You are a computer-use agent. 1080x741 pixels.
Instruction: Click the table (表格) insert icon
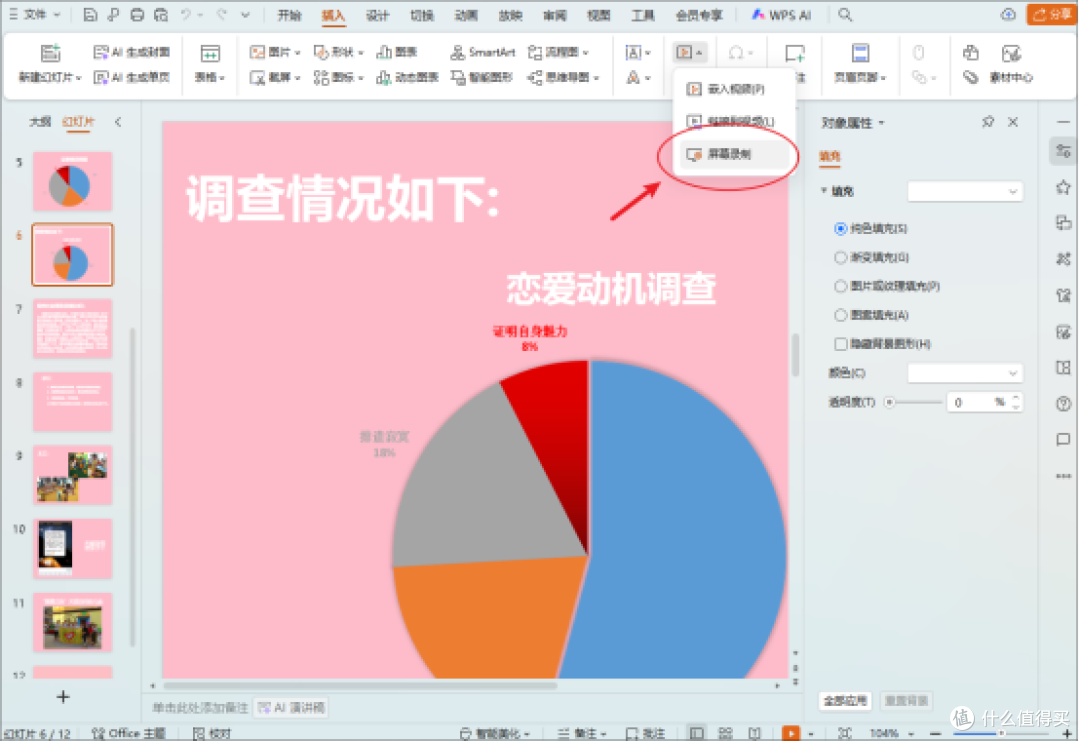point(210,54)
